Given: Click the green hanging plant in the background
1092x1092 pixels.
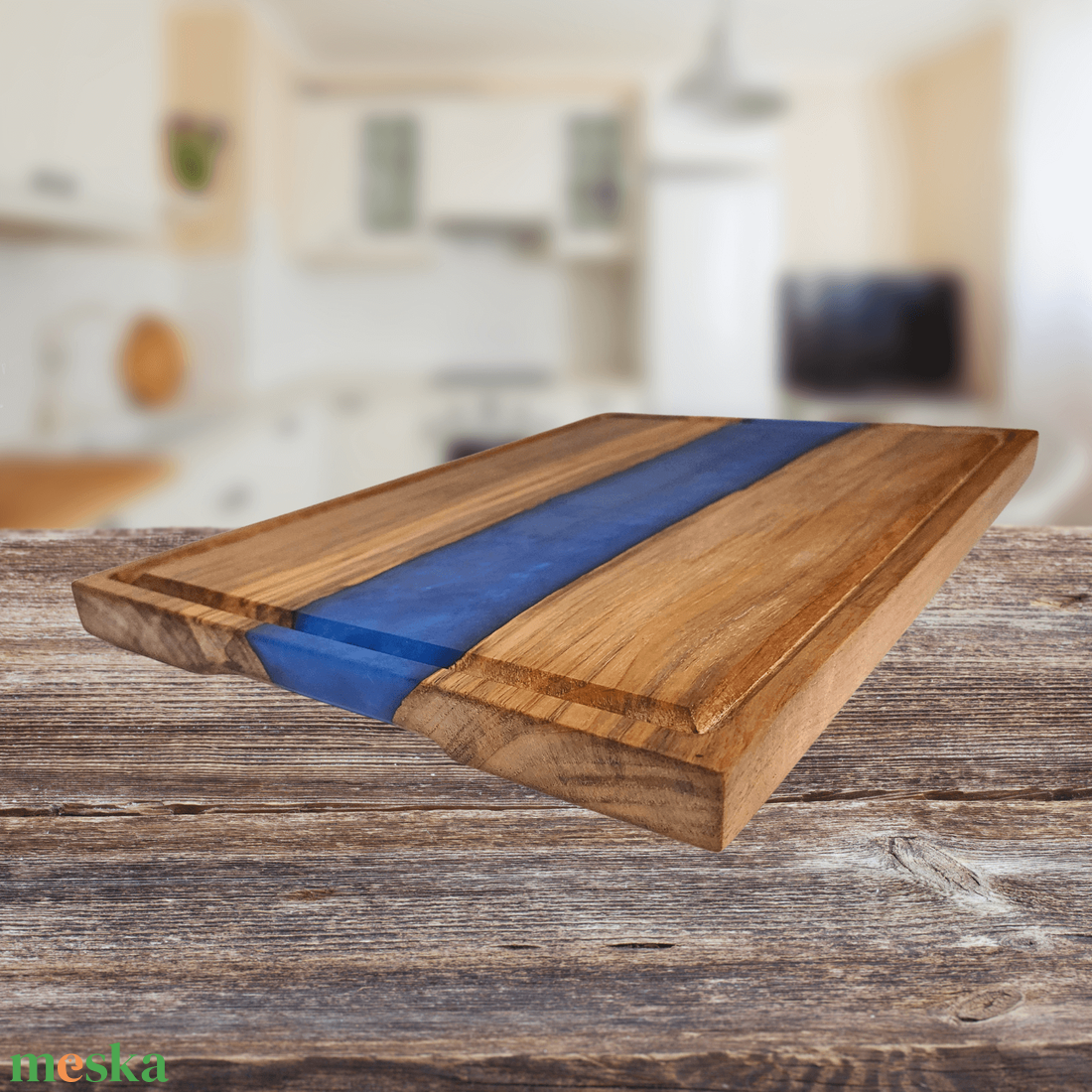Looking at the screenshot, I should (195, 154).
